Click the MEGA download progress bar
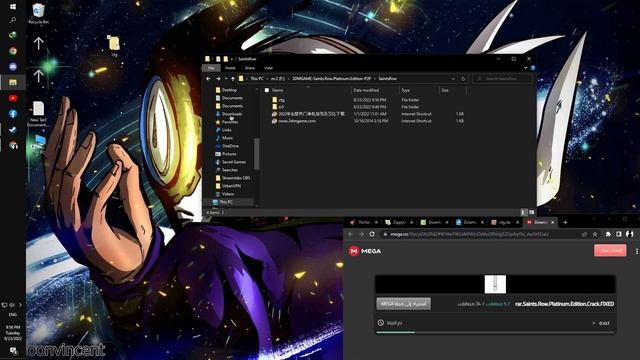The height and width of the screenshot is (360, 640). [495, 333]
